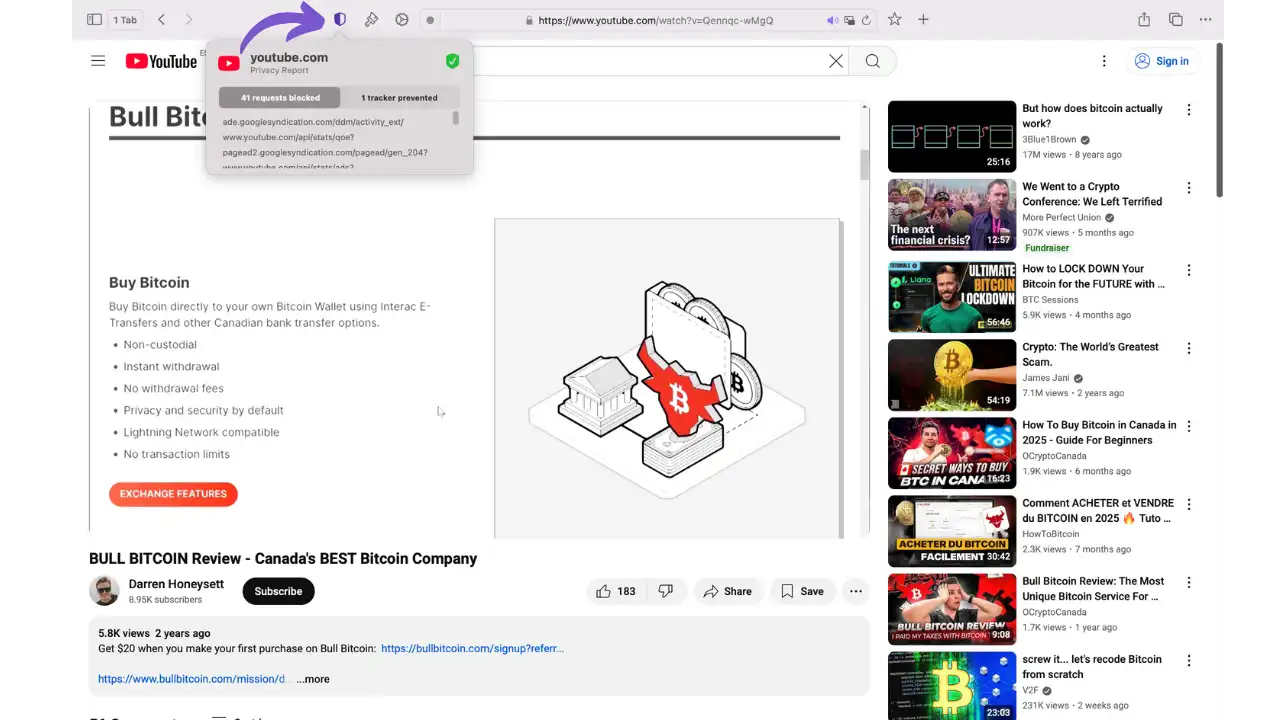
Task: Open the Privacy Report shield icon
Action: (x=340, y=19)
